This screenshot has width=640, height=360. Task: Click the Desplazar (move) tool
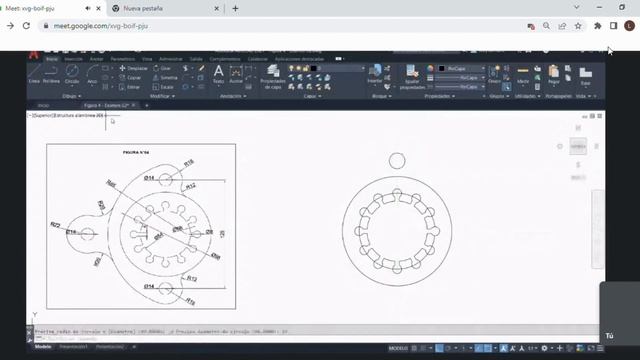click(133, 68)
